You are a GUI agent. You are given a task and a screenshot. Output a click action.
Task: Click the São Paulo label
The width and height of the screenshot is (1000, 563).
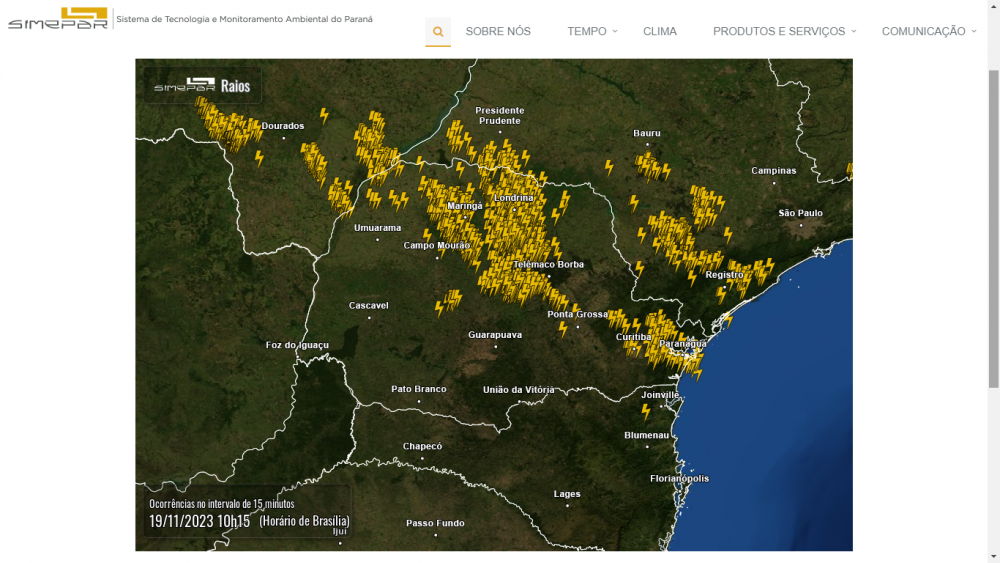click(800, 213)
